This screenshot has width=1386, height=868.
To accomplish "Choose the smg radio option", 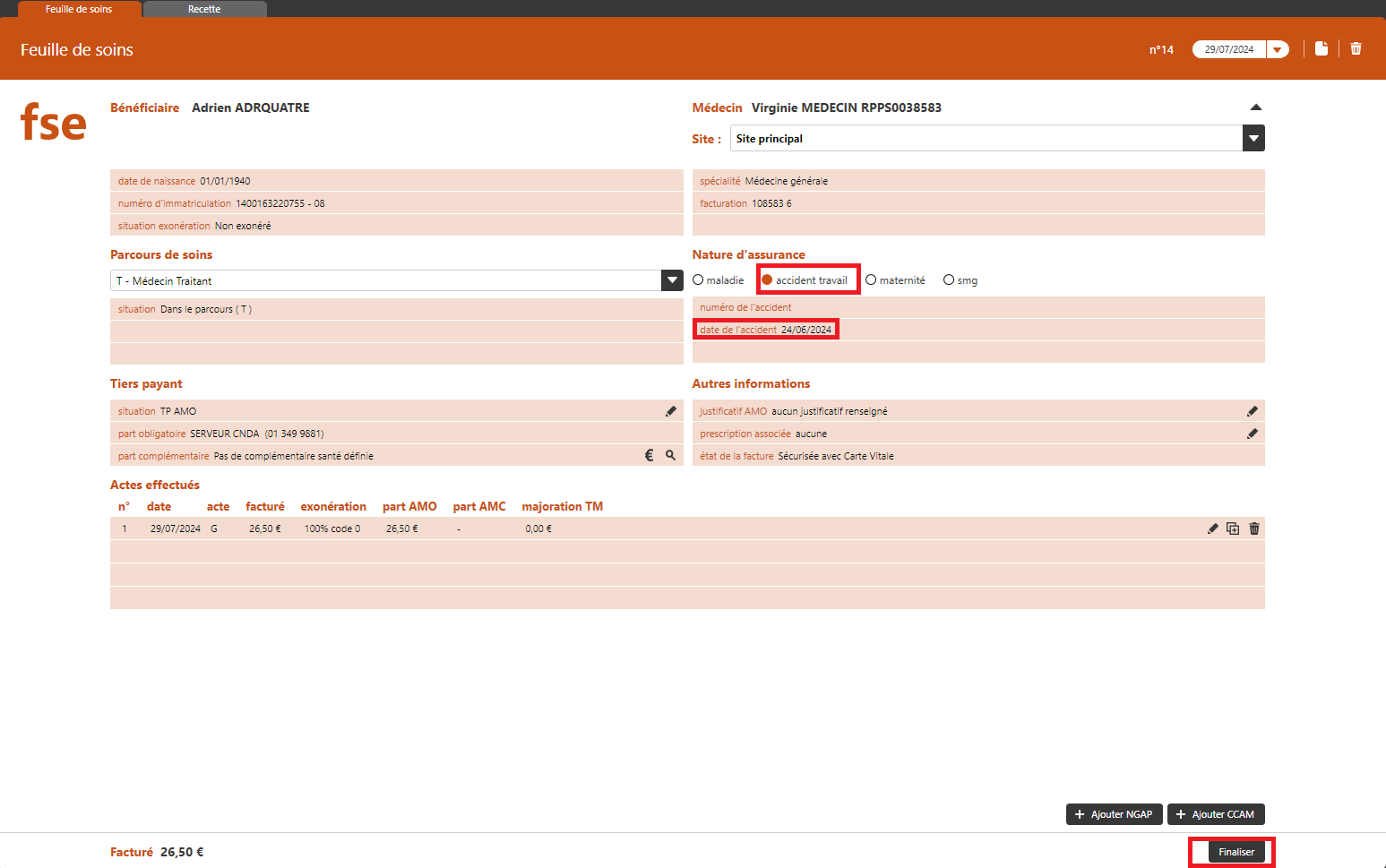I will tap(949, 280).
